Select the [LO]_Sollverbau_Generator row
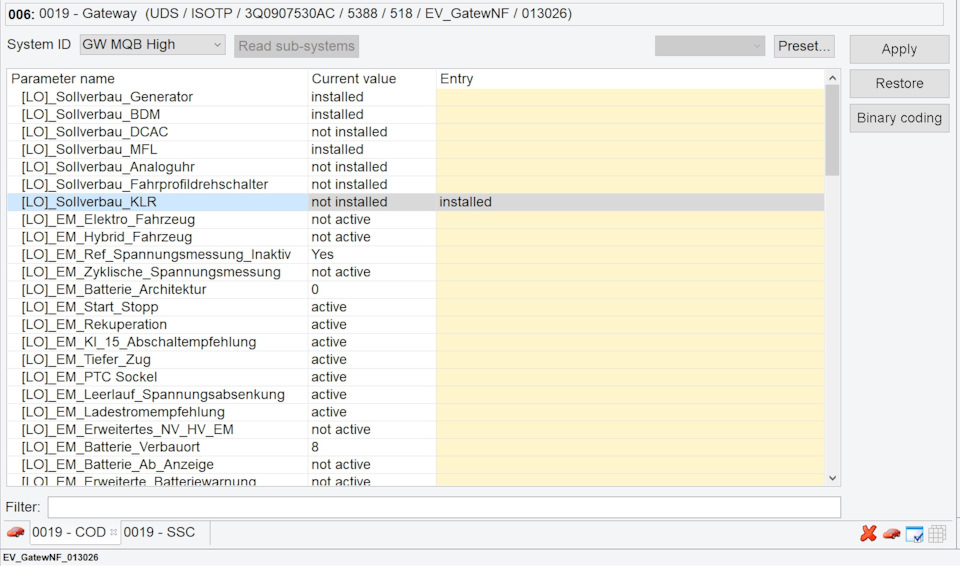This screenshot has width=960, height=566. (415, 97)
